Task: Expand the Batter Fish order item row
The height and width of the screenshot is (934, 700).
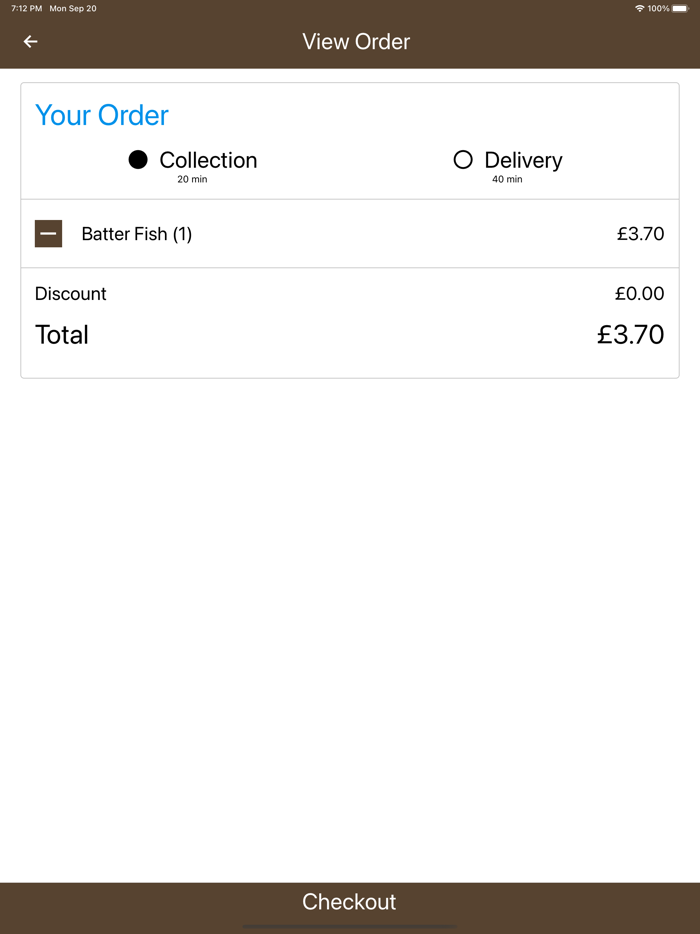Action: (350, 233)
